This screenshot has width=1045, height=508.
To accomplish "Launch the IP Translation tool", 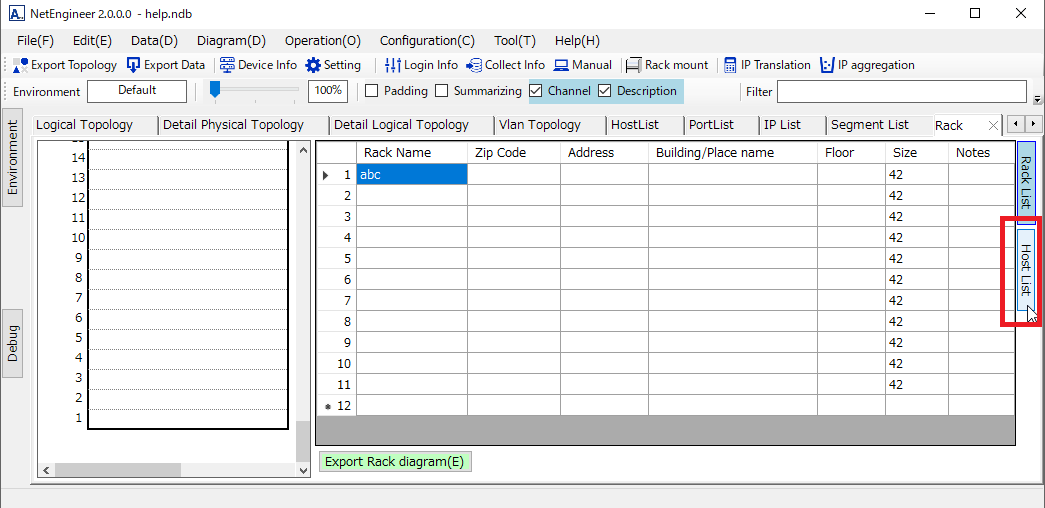I will 730,65.
